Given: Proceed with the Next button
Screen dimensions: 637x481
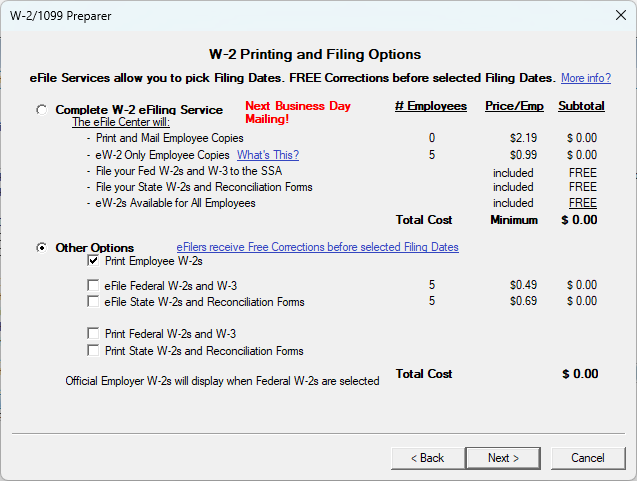Looking at the screenshot, I should 503,458.
